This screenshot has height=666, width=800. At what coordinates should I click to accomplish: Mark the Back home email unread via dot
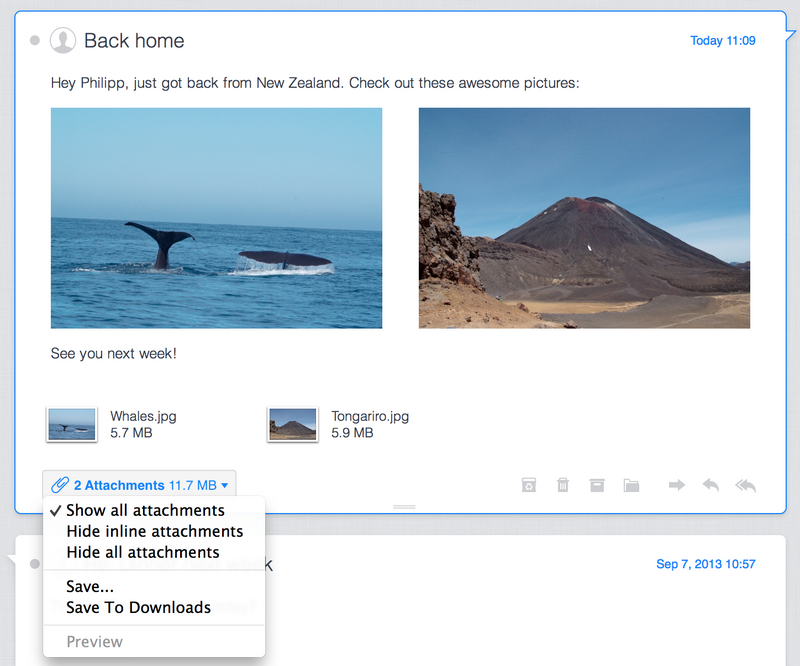(35, 41)
